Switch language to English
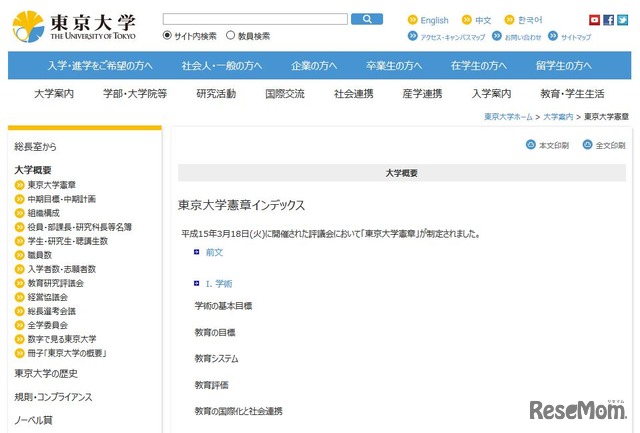Image resolution: width=640 pixels, height=433 pixels. tap(434, 20)
